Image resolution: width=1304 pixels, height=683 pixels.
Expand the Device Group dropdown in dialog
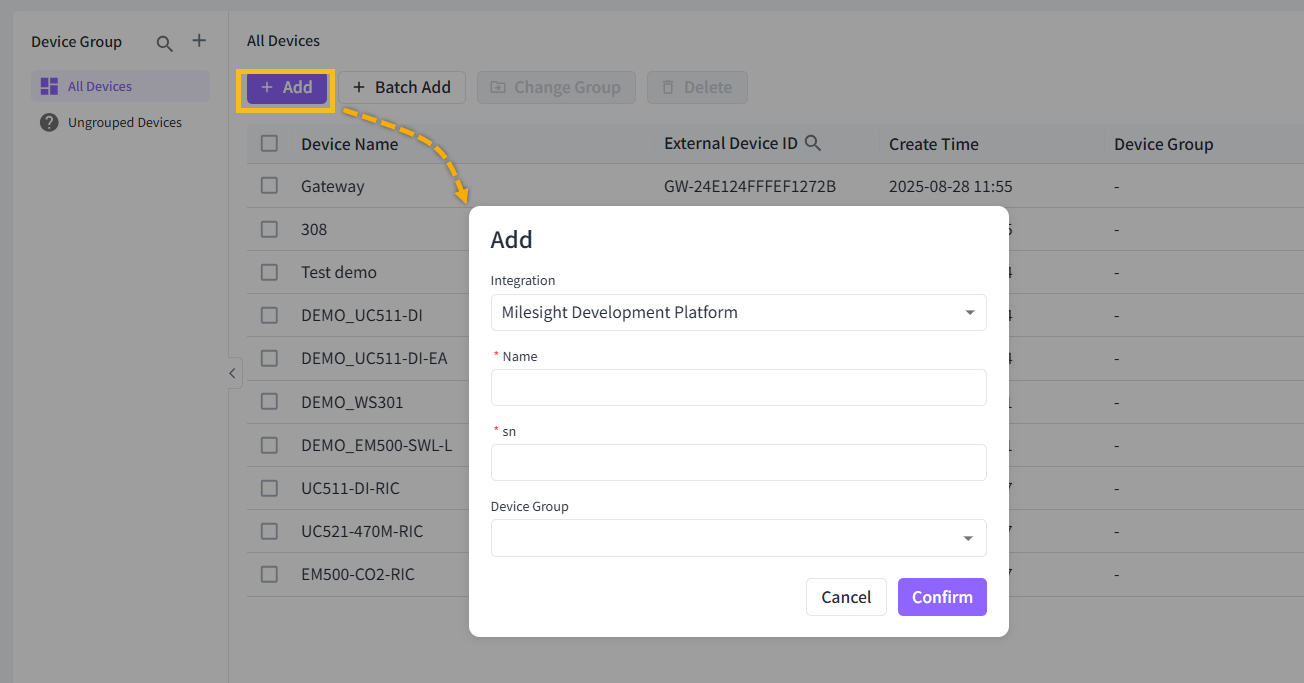738,538
